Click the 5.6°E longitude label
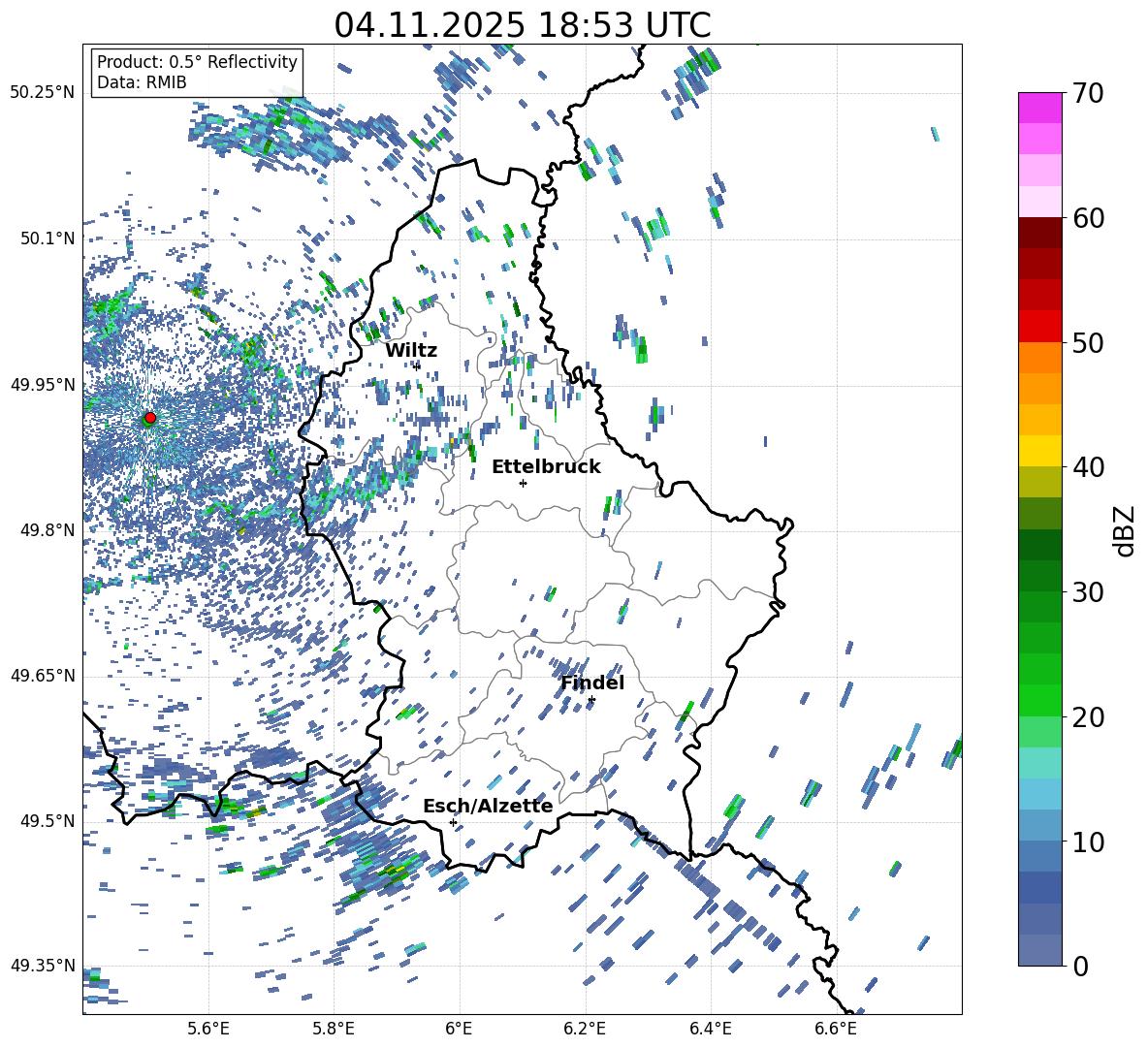This screenshot has width=1148, height=1048. pos(208,1029)
